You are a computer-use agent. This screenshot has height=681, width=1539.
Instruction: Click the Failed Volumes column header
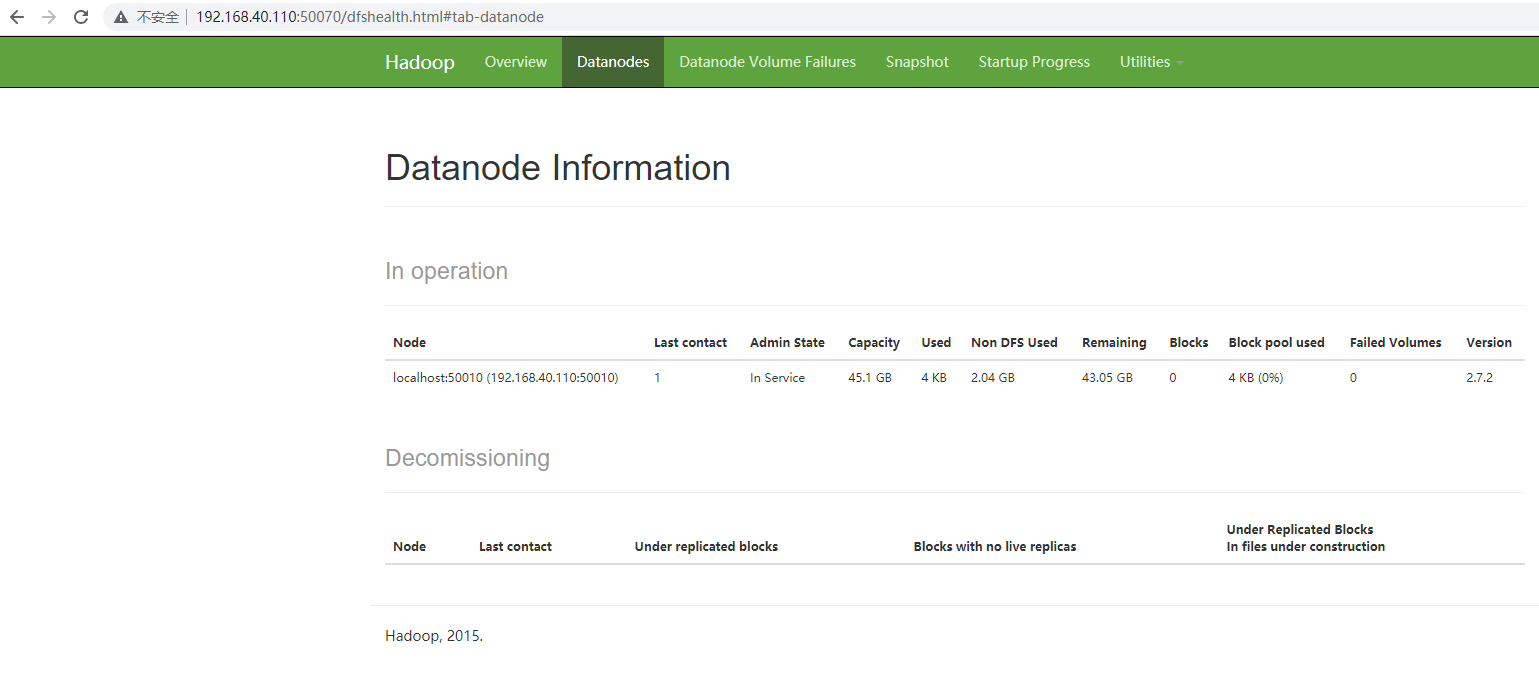point(1395,342)
